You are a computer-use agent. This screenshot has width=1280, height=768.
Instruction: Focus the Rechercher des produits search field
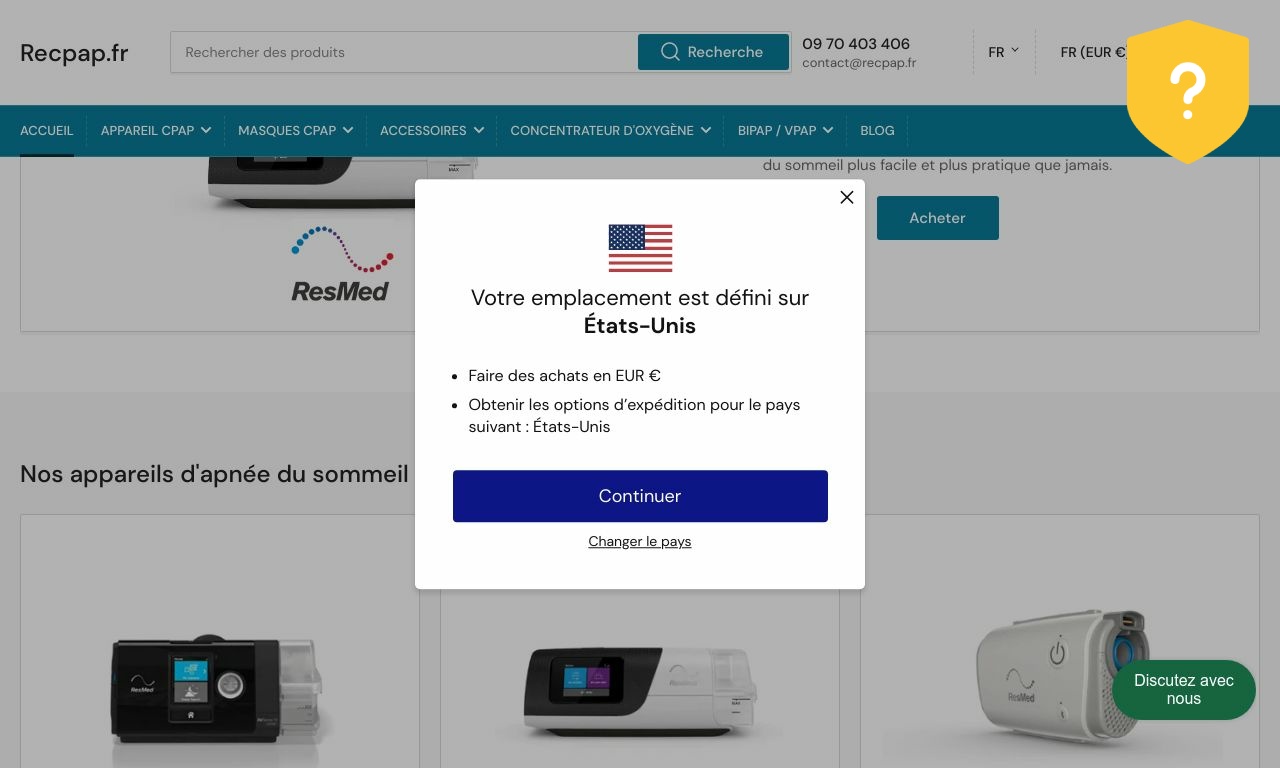tap(404, 52)
